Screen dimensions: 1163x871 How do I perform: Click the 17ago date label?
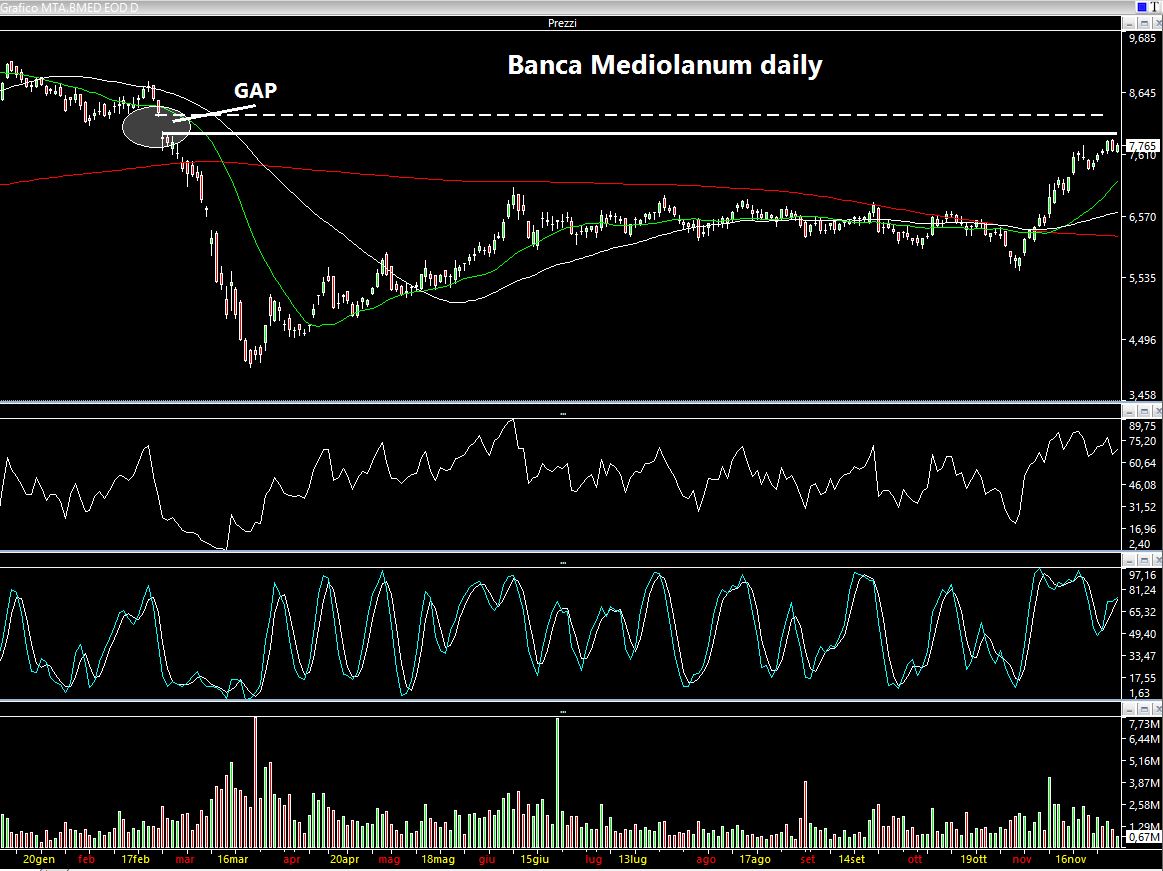tap(754, 859)
